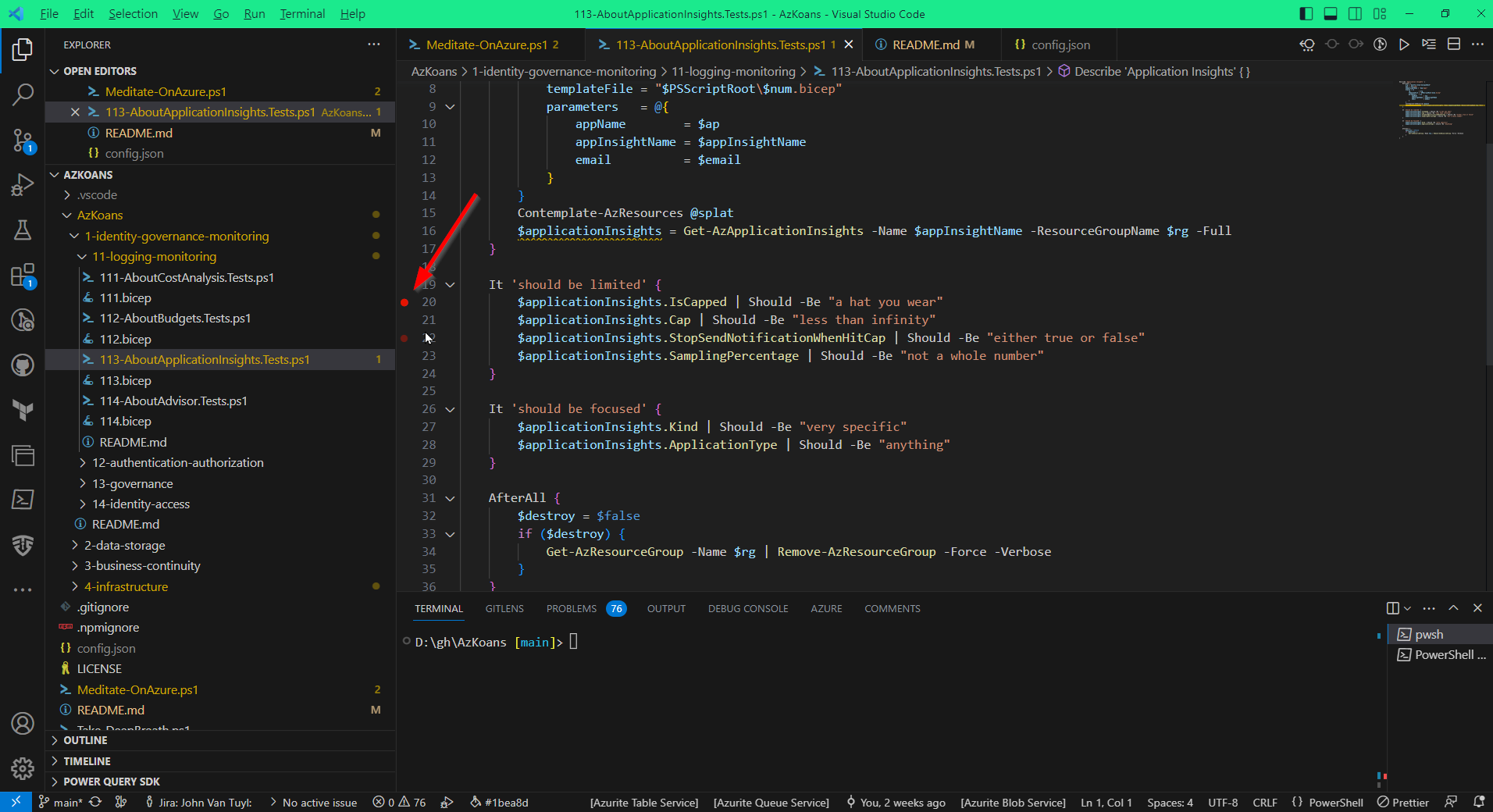Open the PROBLEMS panel tab
This screenshot has width=1493, height=812.
click(586, 608)
